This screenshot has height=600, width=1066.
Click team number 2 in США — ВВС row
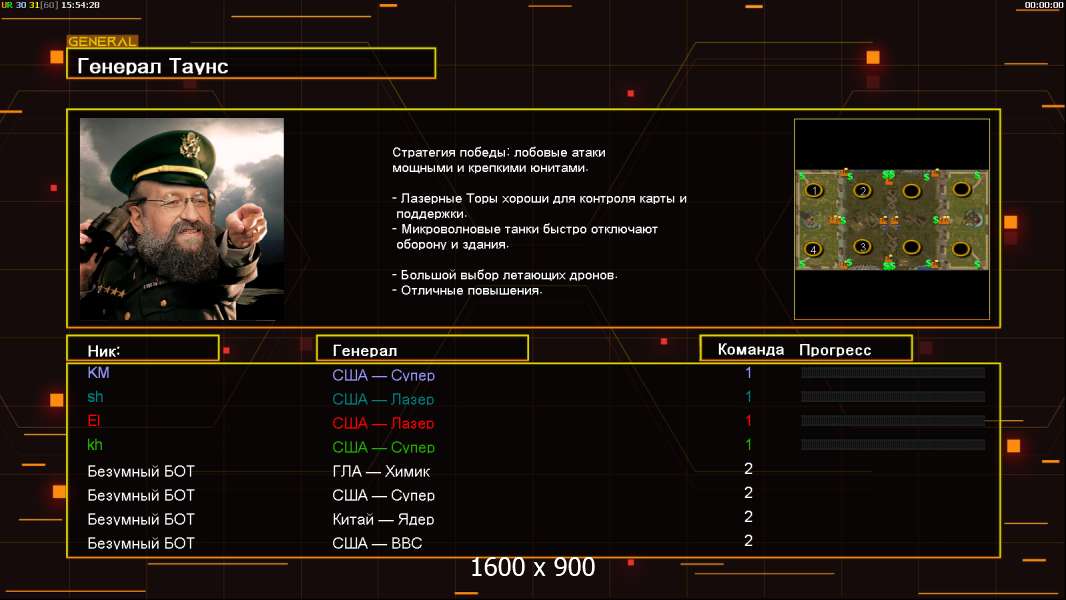tap(749, 540)
